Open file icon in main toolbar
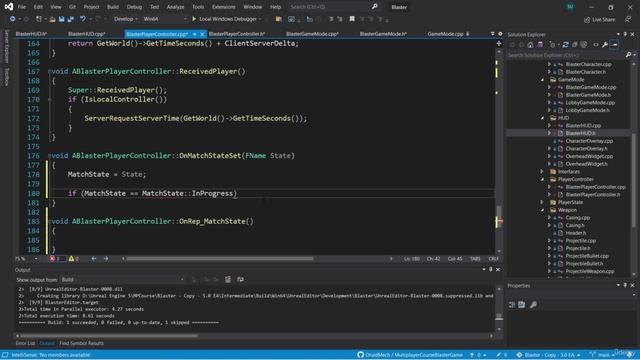Viewport: 640px width, 360px height. (x=52, y=19)
